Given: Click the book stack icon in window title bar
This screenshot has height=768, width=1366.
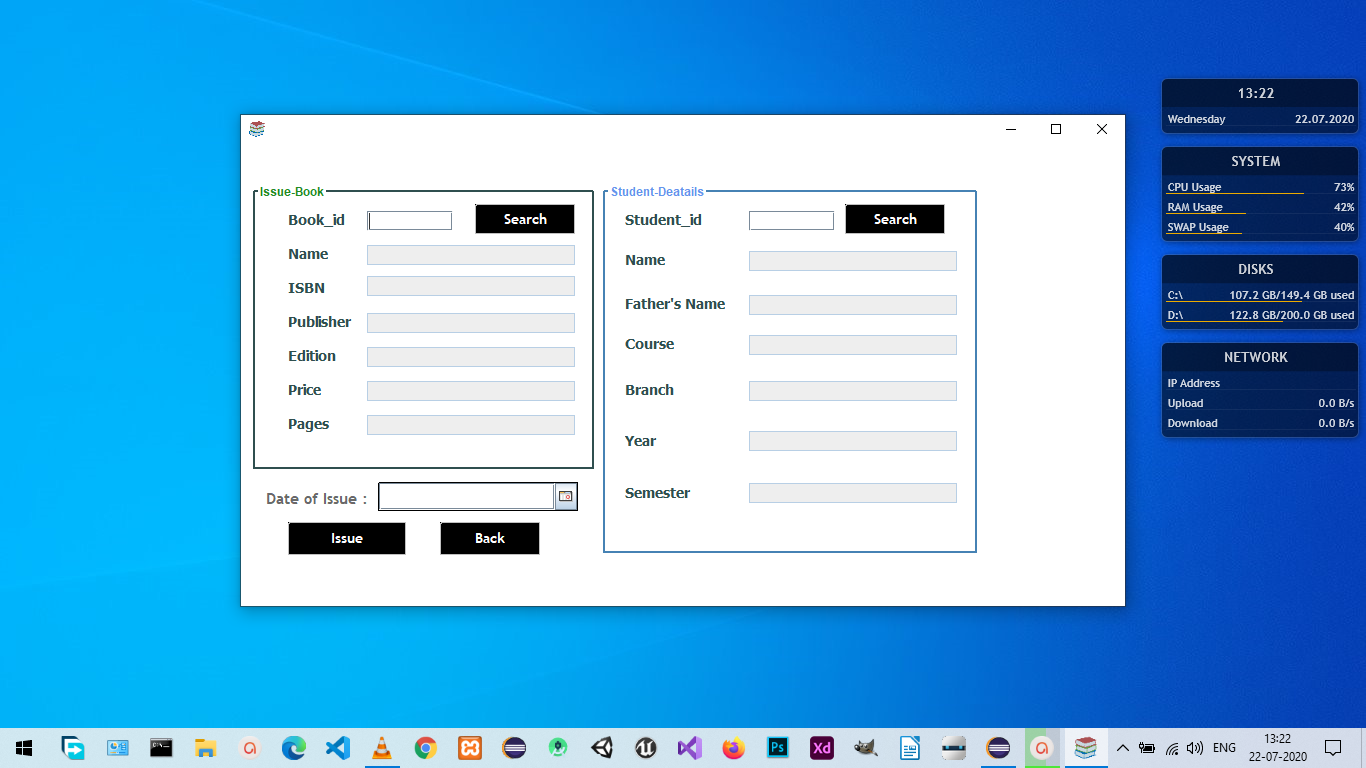Looking at the screenshot, I should coord(257,129).
